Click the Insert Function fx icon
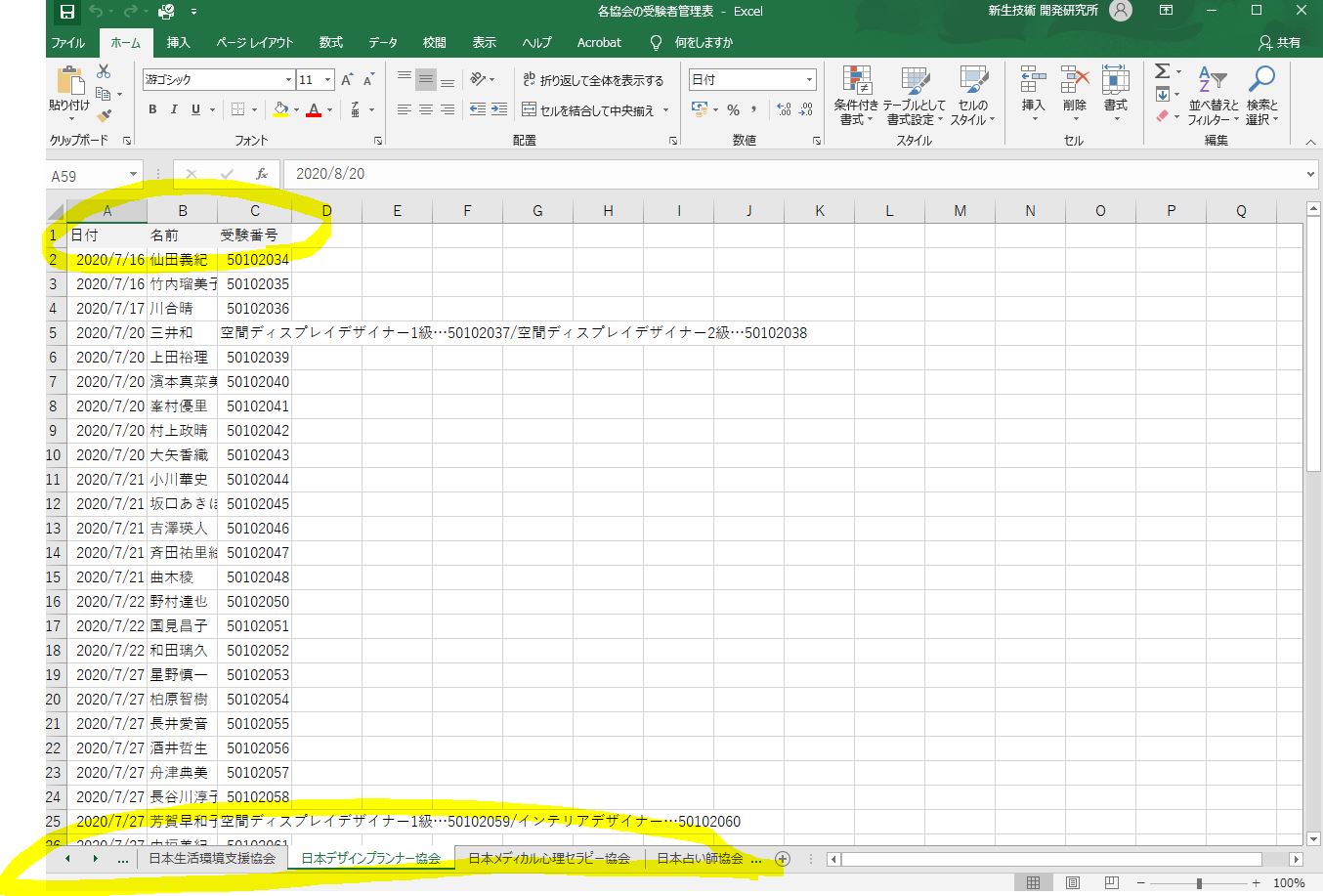The width and height of the screenshot is (1323, 896). click(261, 174)
